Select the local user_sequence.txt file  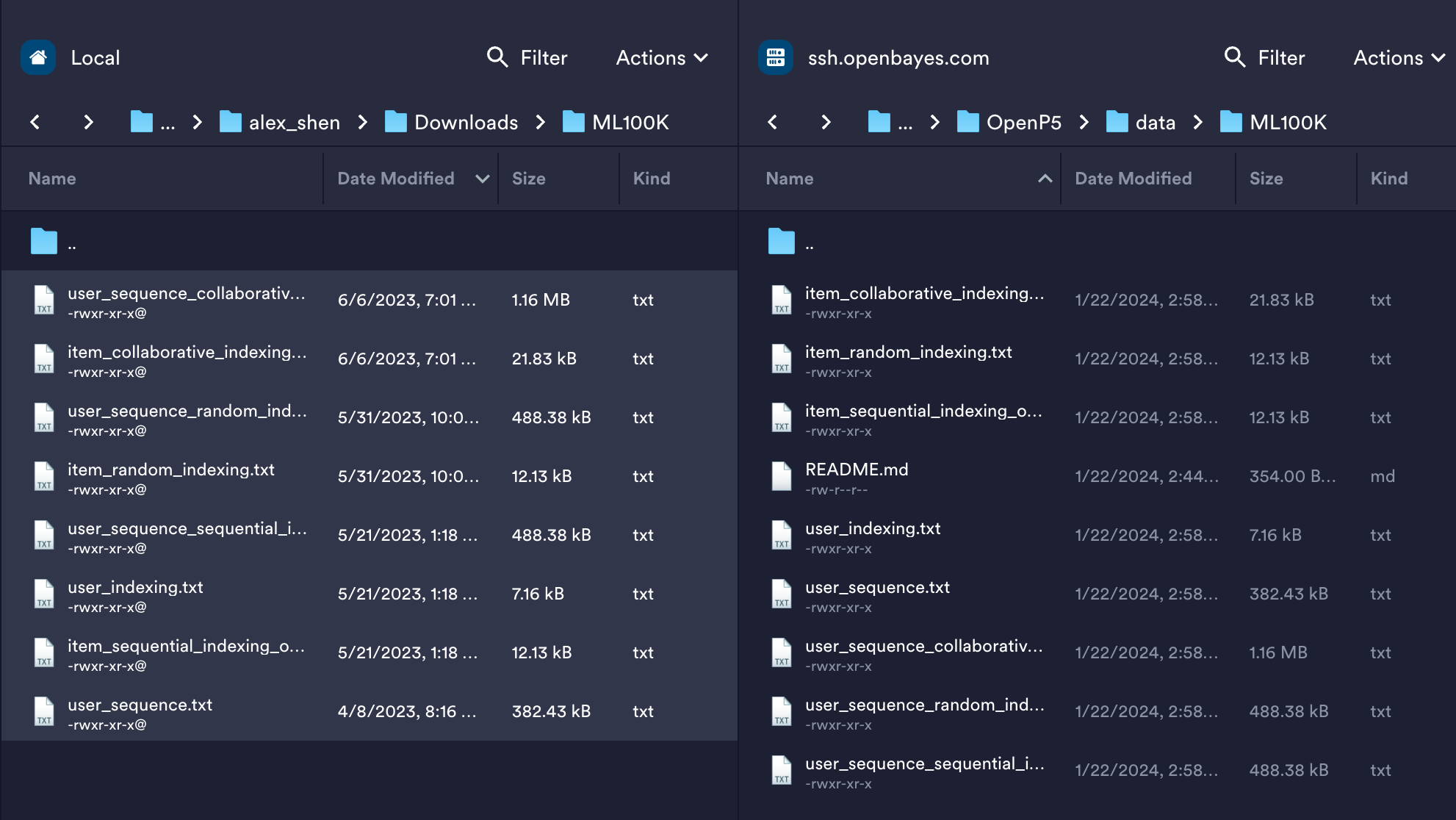(x=140, y=705)
